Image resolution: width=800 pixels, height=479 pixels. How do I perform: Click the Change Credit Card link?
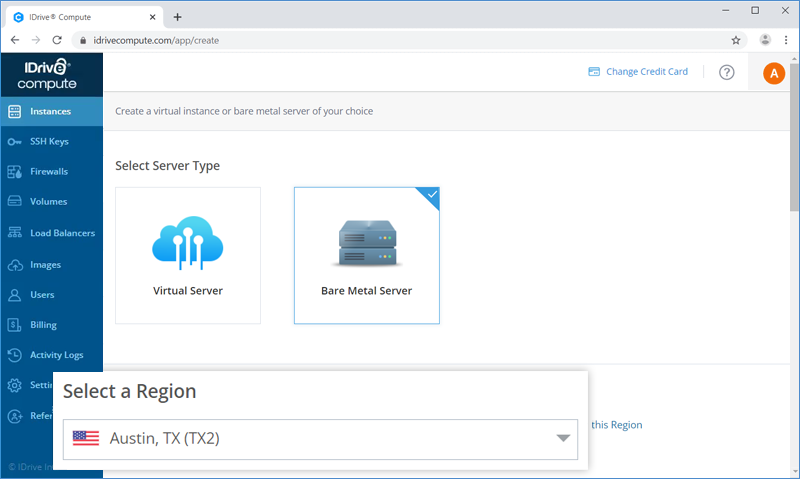[x=646, y=71]
